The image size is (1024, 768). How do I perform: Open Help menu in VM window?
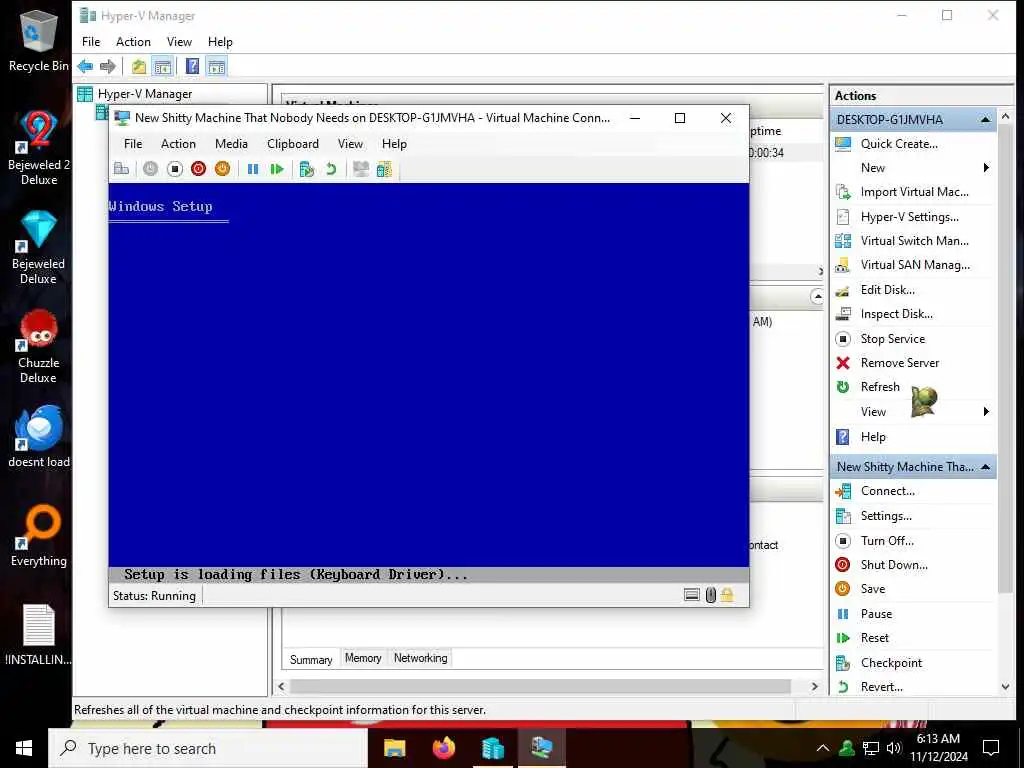pos(394,144)
